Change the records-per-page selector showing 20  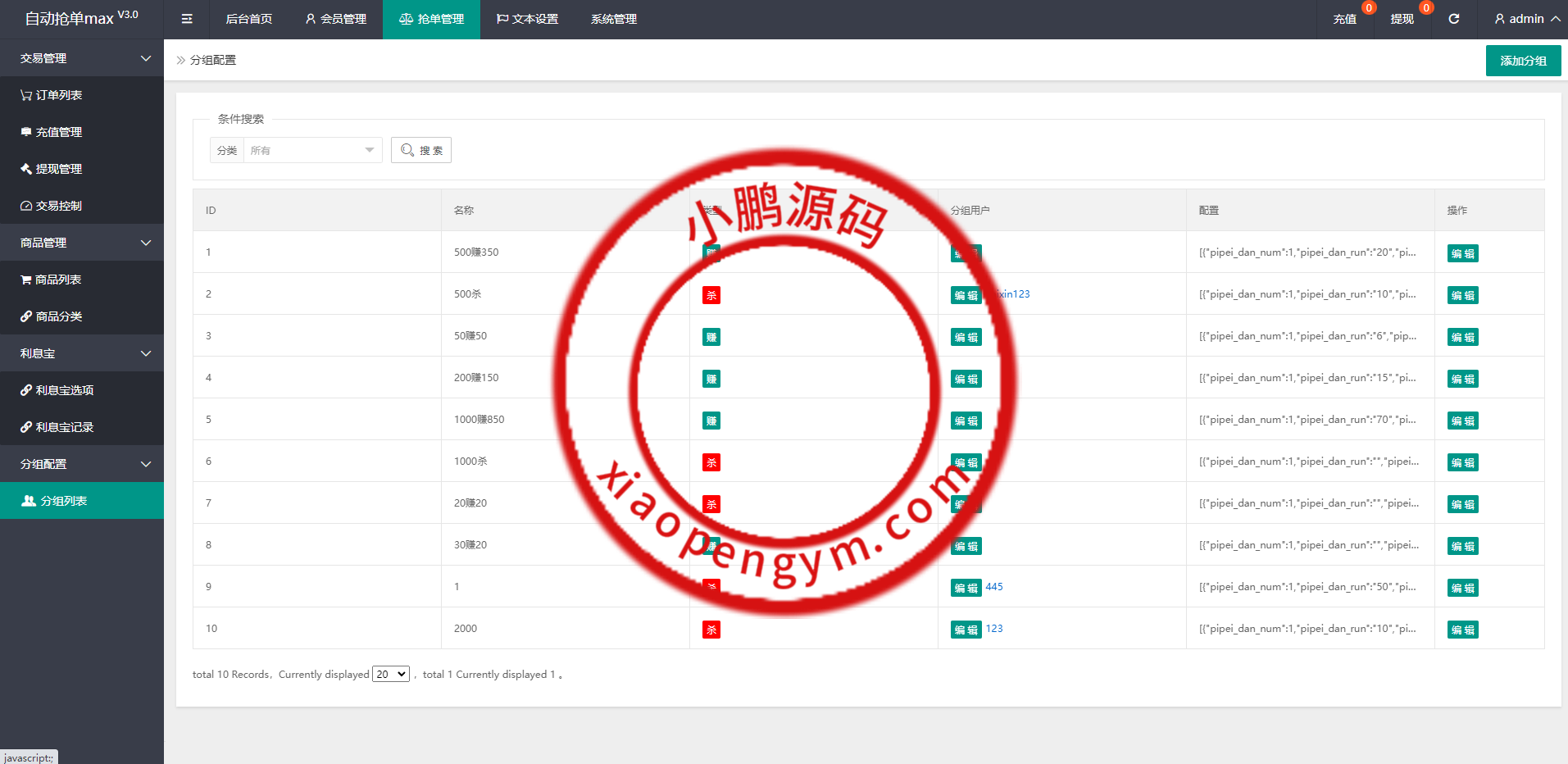click(391, 674)
